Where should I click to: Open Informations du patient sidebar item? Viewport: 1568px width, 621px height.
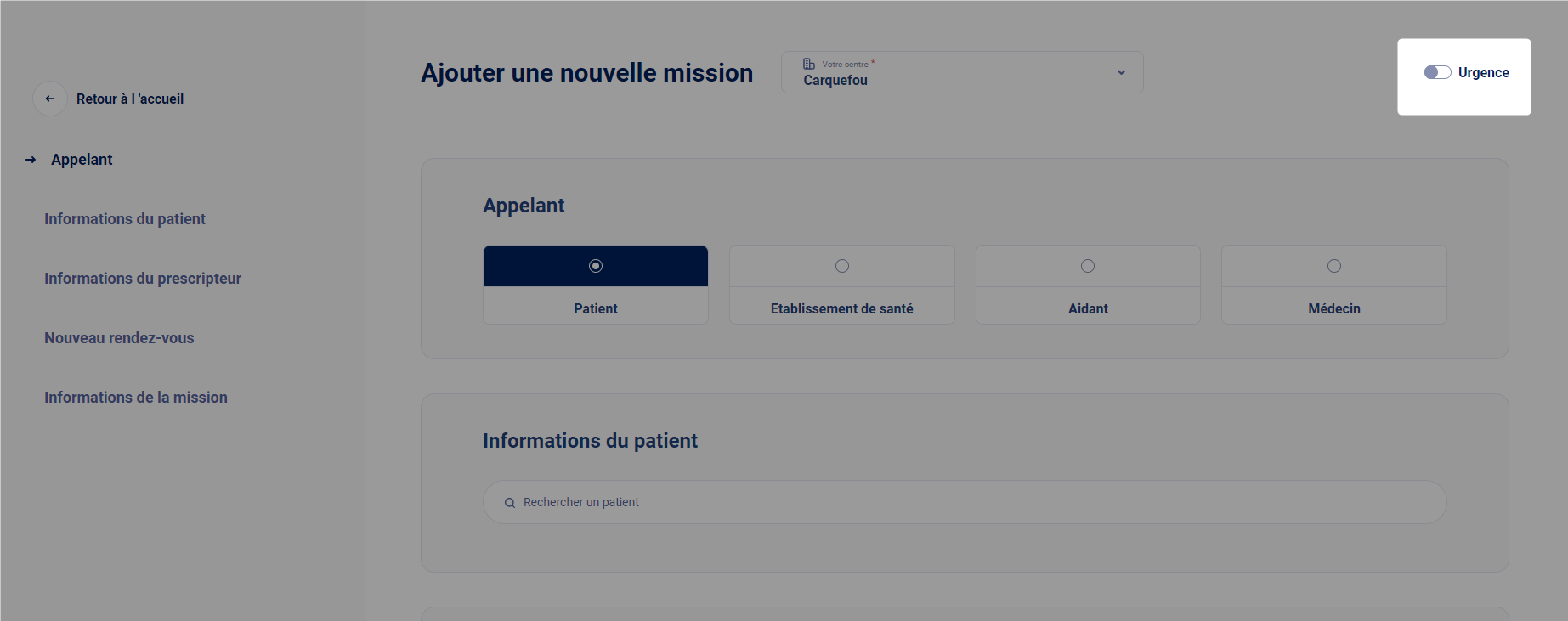coord(125,219)
